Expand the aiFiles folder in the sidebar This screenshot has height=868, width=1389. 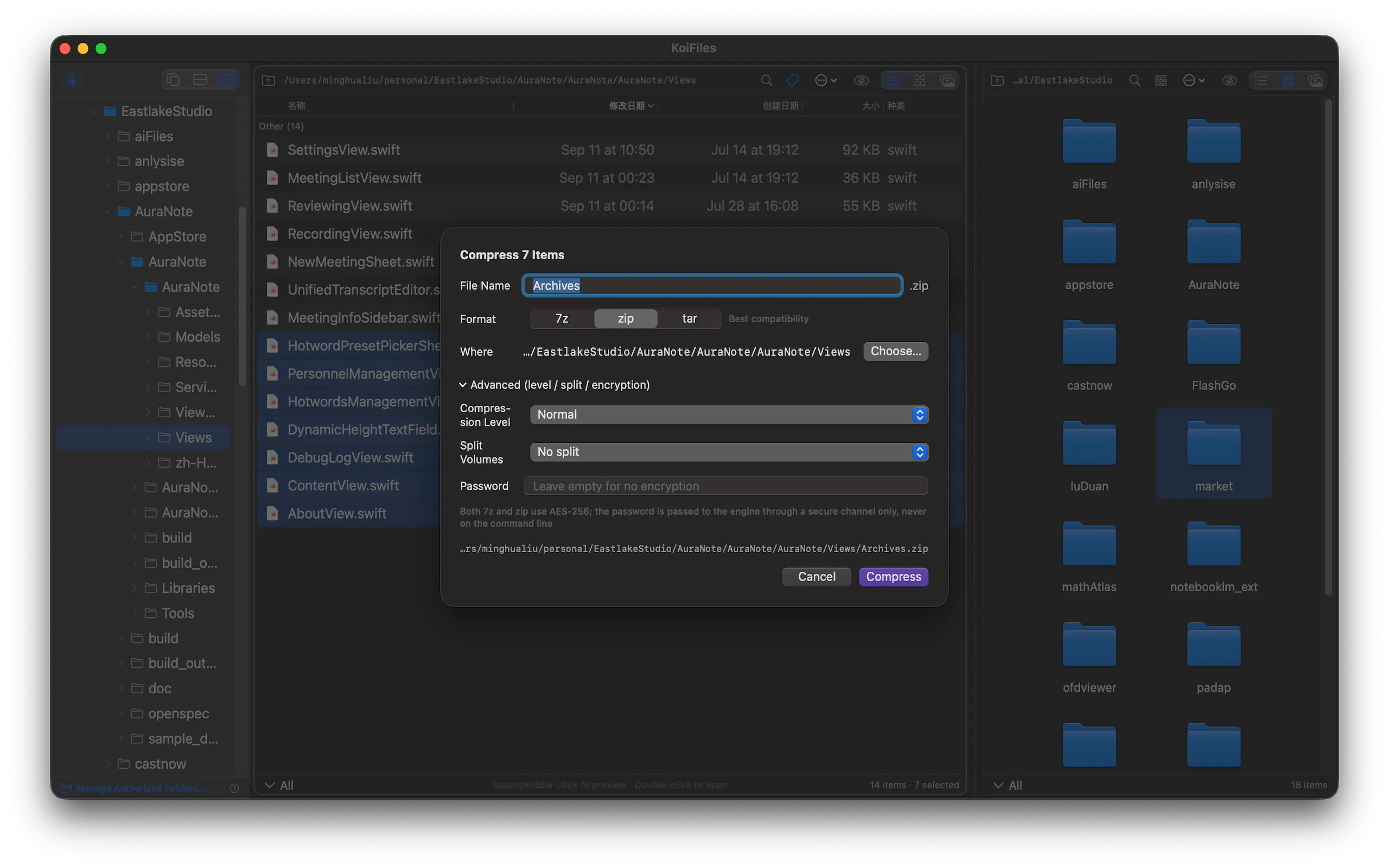[107, 137]
